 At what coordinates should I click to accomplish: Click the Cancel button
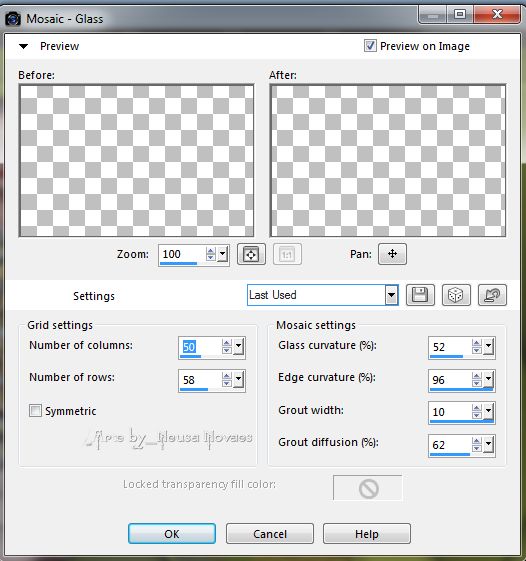(270, 534)
